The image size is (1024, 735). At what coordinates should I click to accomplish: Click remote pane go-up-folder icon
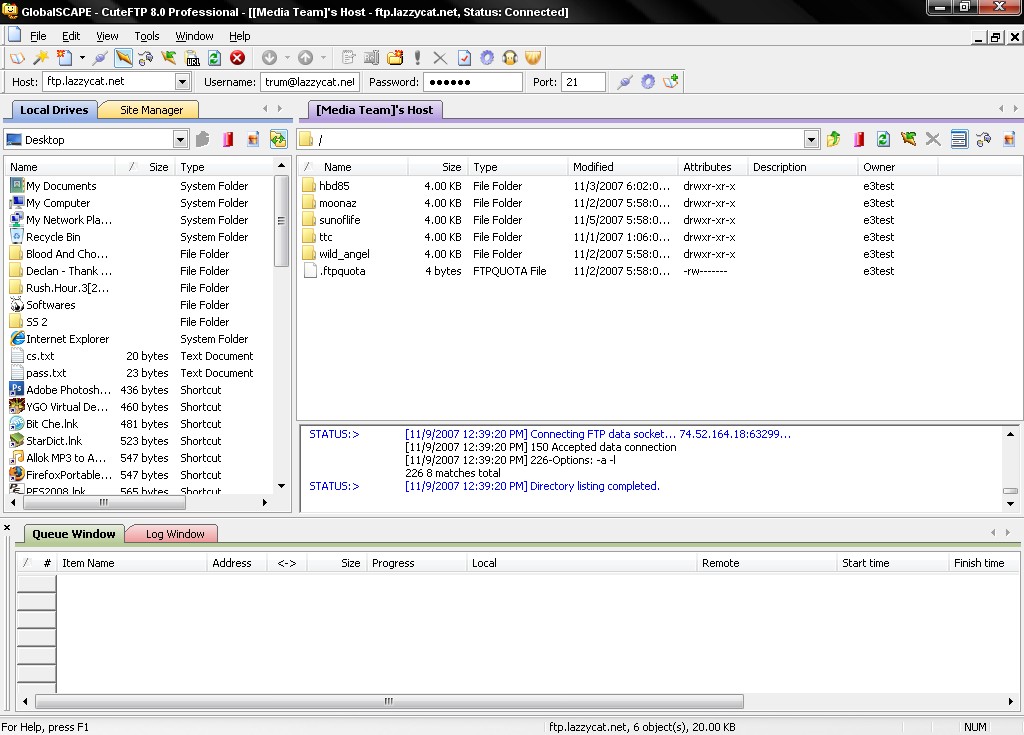[x=833, y=140]
